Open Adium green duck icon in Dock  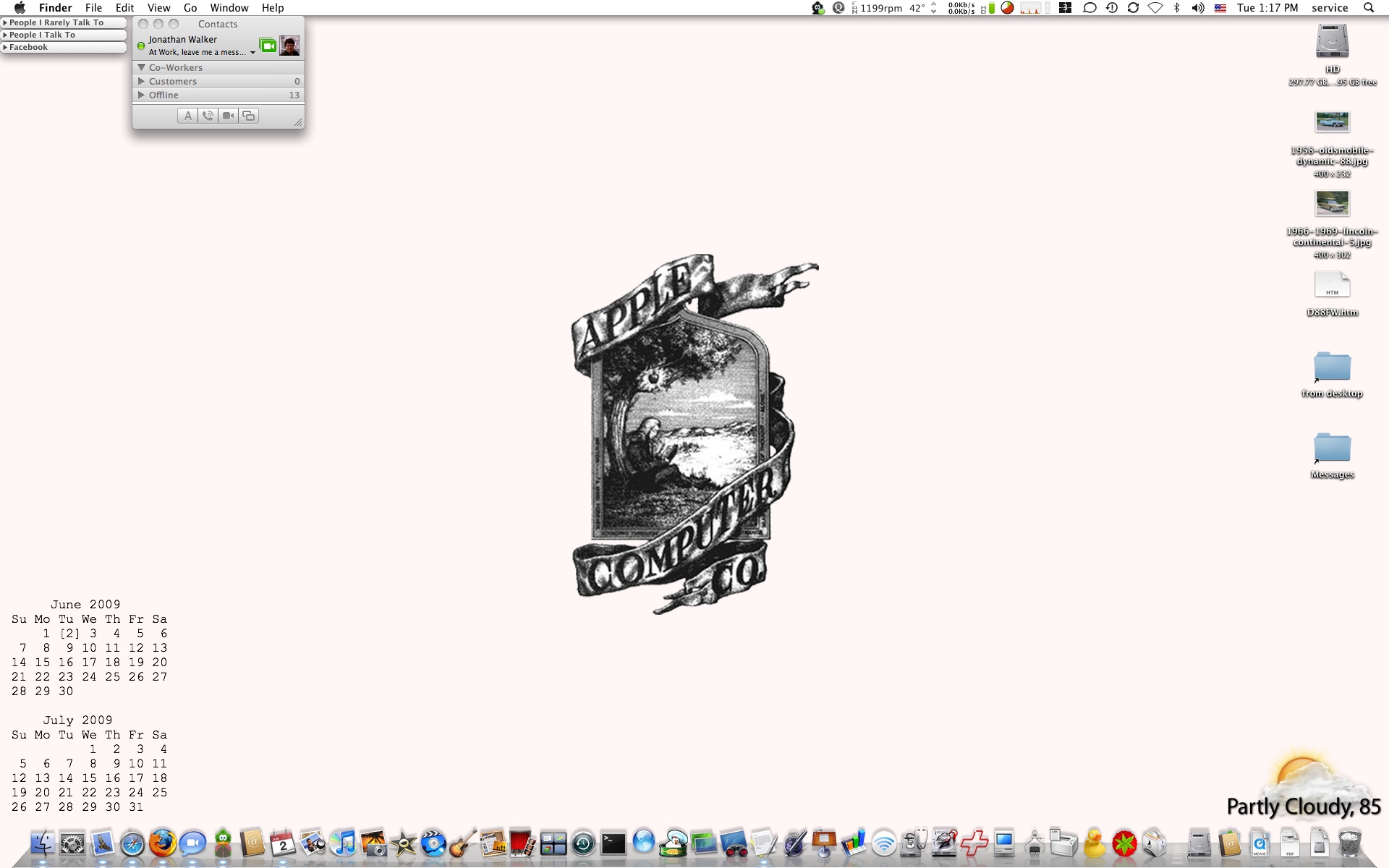tap(223, 843)
